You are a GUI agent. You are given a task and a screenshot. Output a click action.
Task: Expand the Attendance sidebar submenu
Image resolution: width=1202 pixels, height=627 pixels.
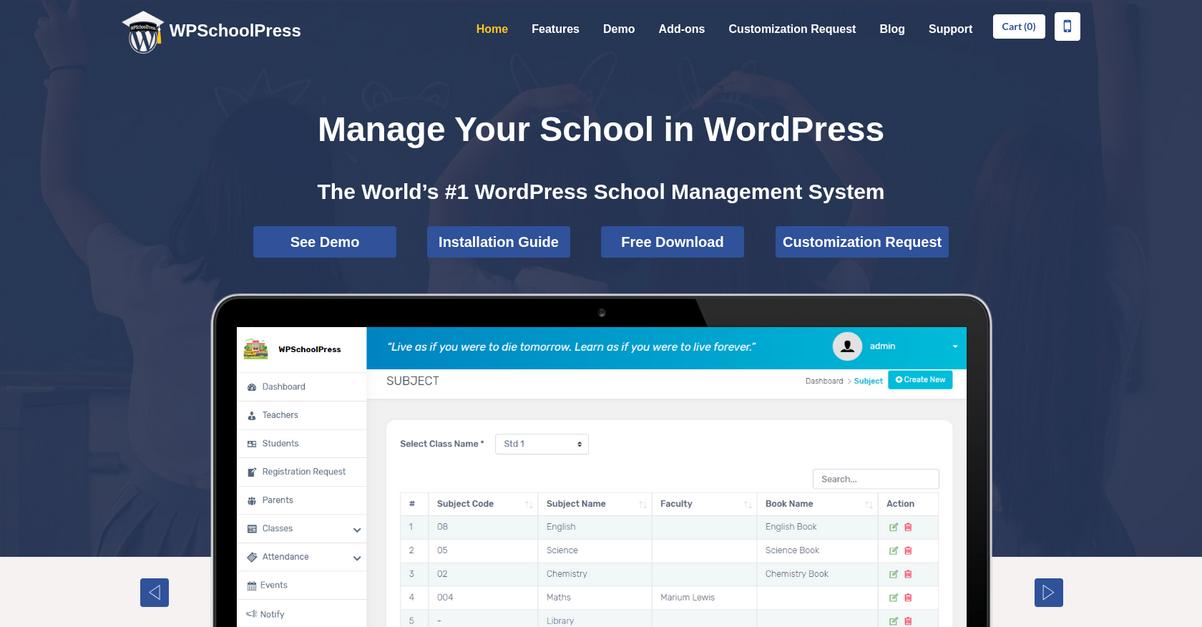pos(357,558)
